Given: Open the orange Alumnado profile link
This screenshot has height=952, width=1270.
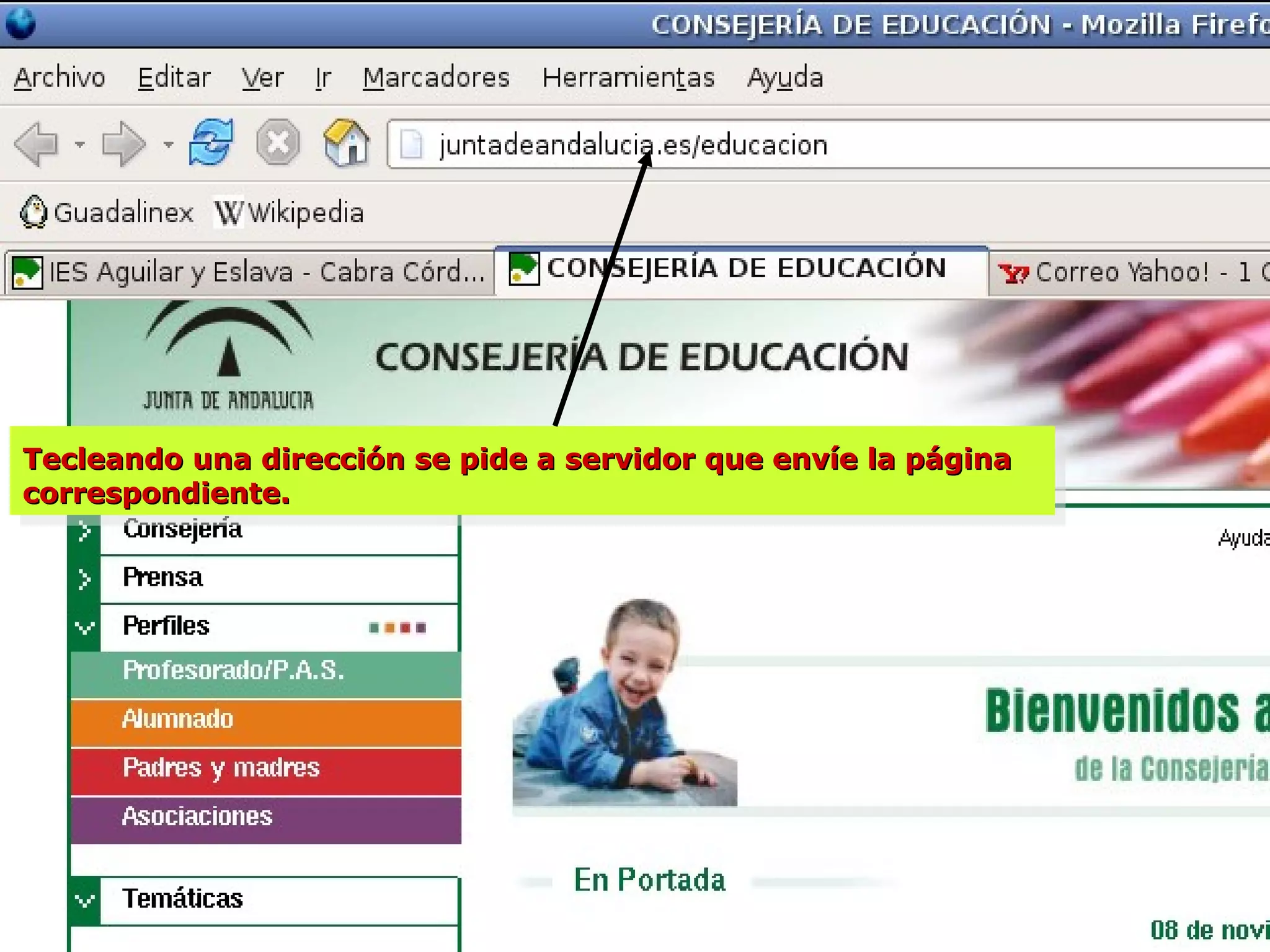Looking at the screenshot, I should (177, 719).
